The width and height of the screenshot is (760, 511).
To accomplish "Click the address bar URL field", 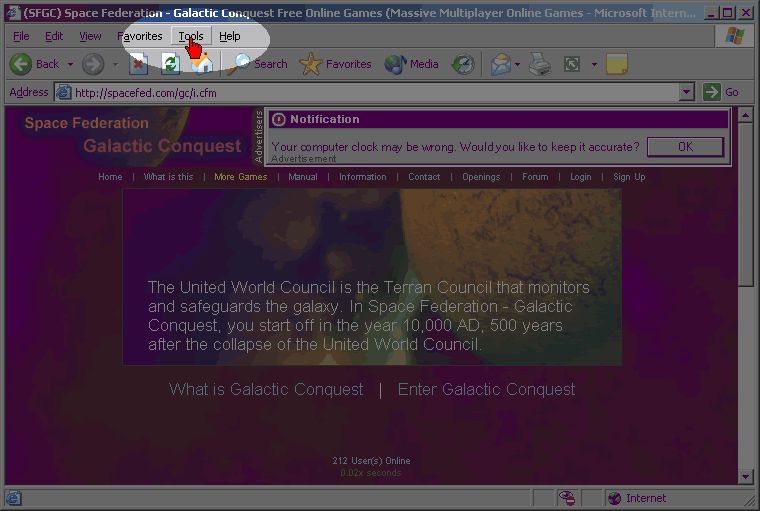I will 370,93.
